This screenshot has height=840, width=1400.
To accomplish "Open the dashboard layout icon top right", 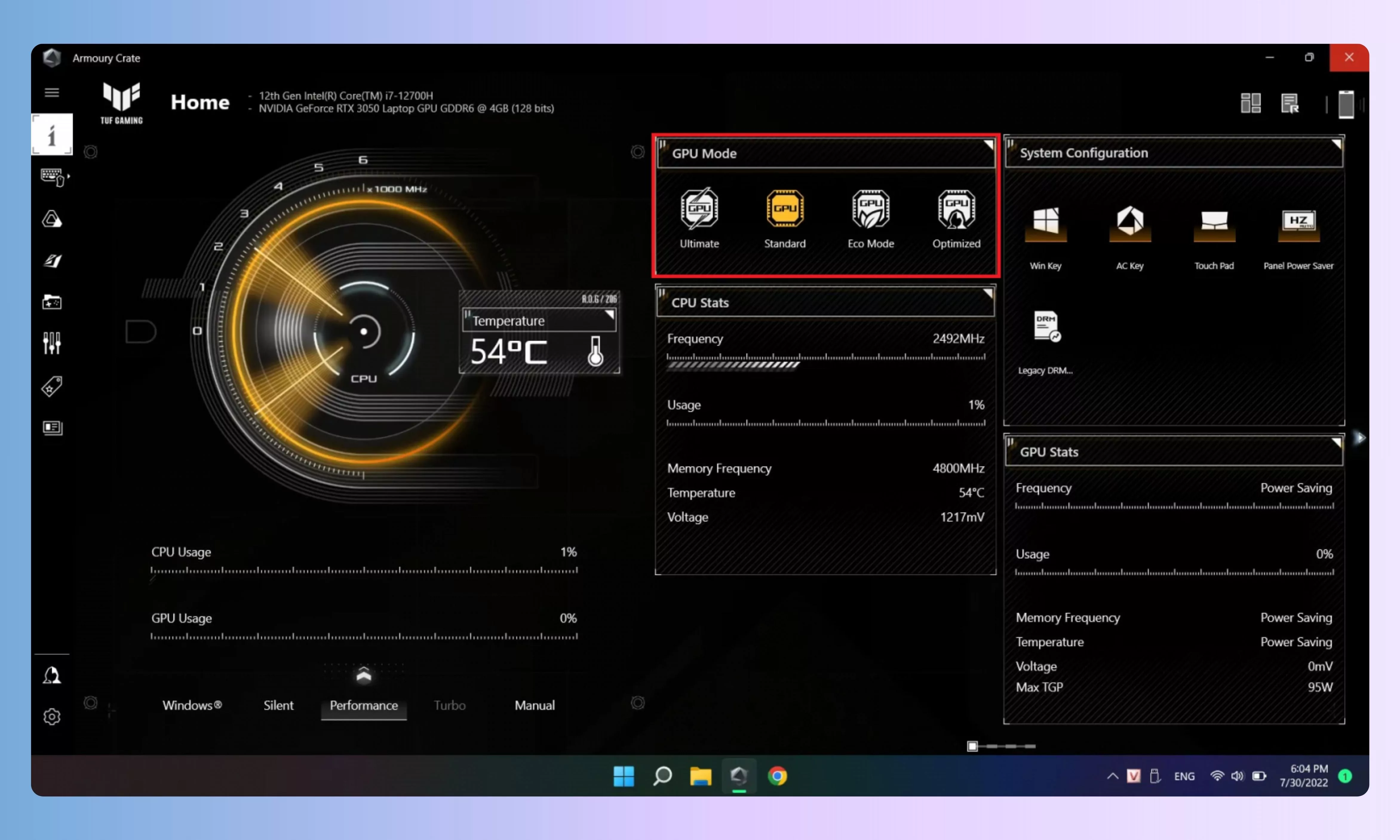I will click(x=1251, y=103).
